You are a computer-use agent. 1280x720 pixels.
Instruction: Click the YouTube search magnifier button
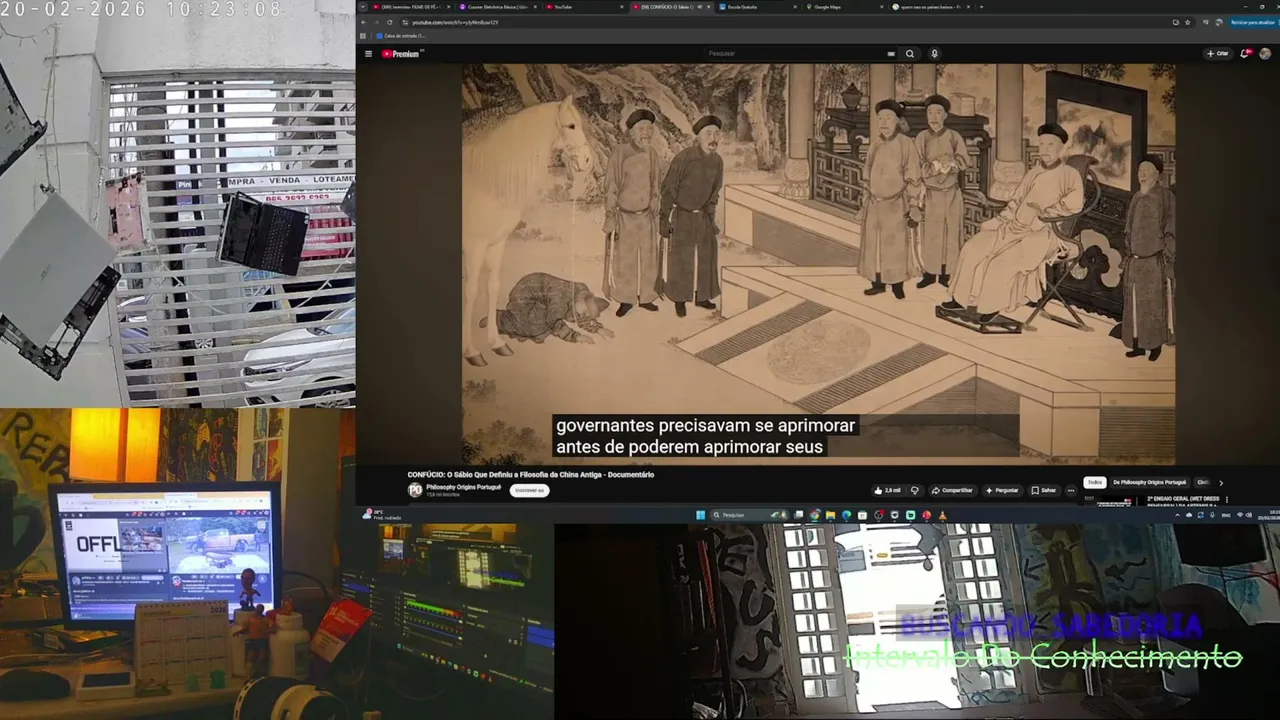tap(910, 54)
